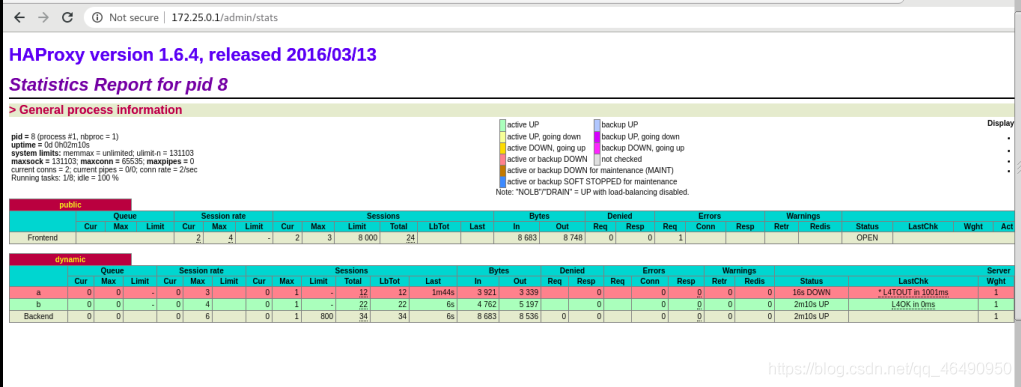Click the 'L4OK in 0ms' check result
Viewport: 1021px width, 387px height.
click(x=913, y=304)
